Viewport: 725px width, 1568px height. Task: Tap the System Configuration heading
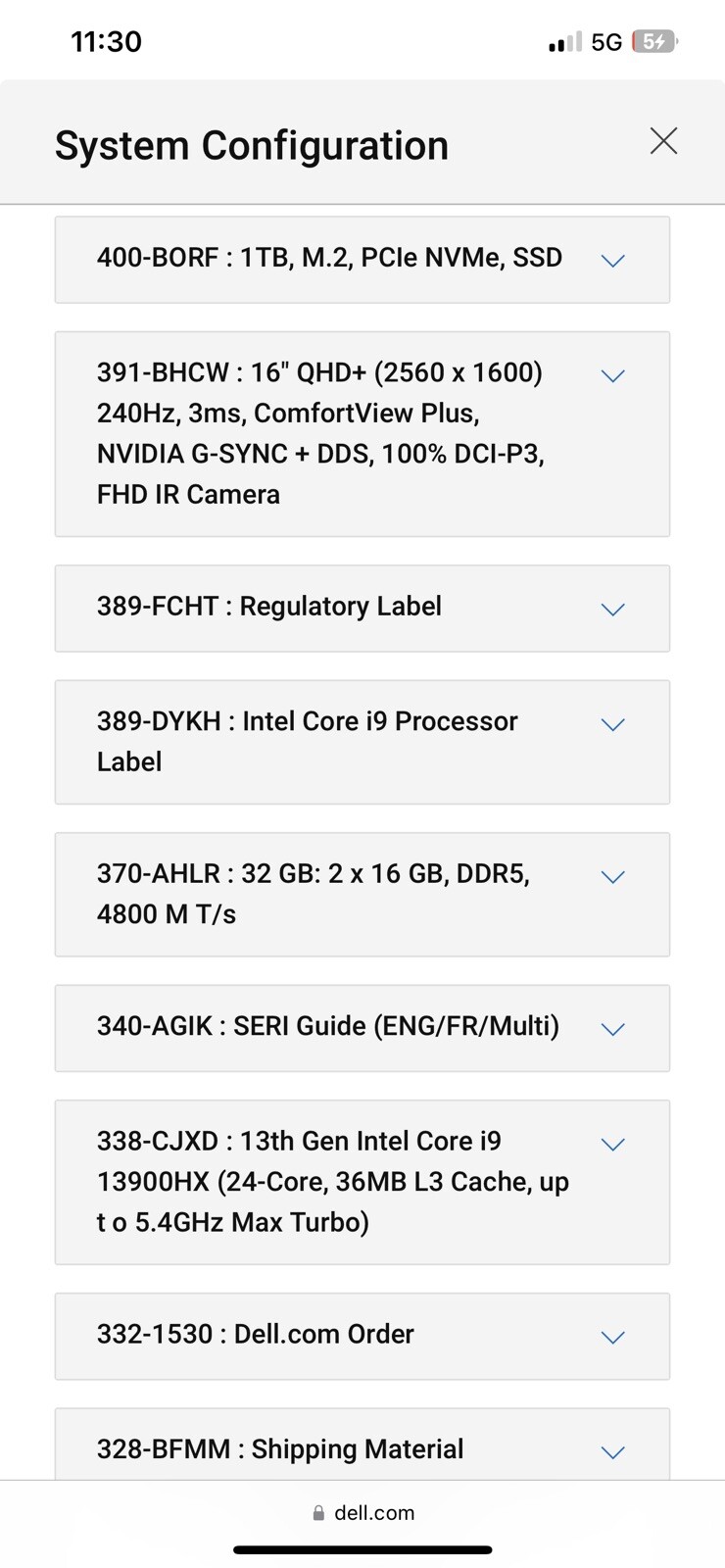click(252, 144)
